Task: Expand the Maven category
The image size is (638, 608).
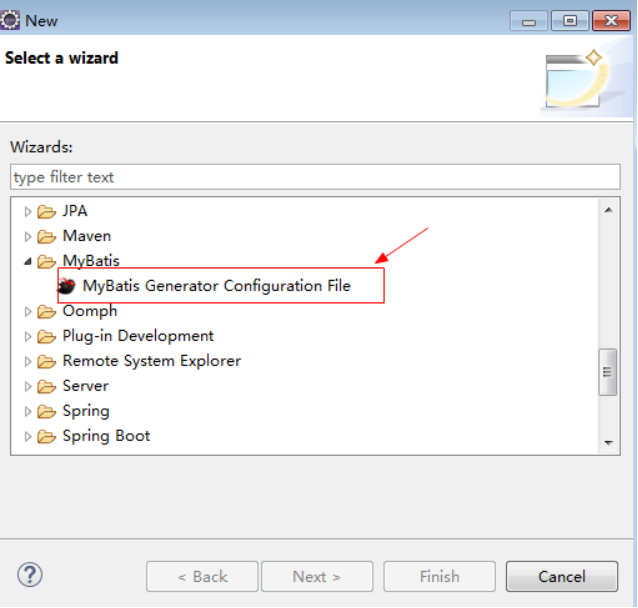Action: (27, 236)
